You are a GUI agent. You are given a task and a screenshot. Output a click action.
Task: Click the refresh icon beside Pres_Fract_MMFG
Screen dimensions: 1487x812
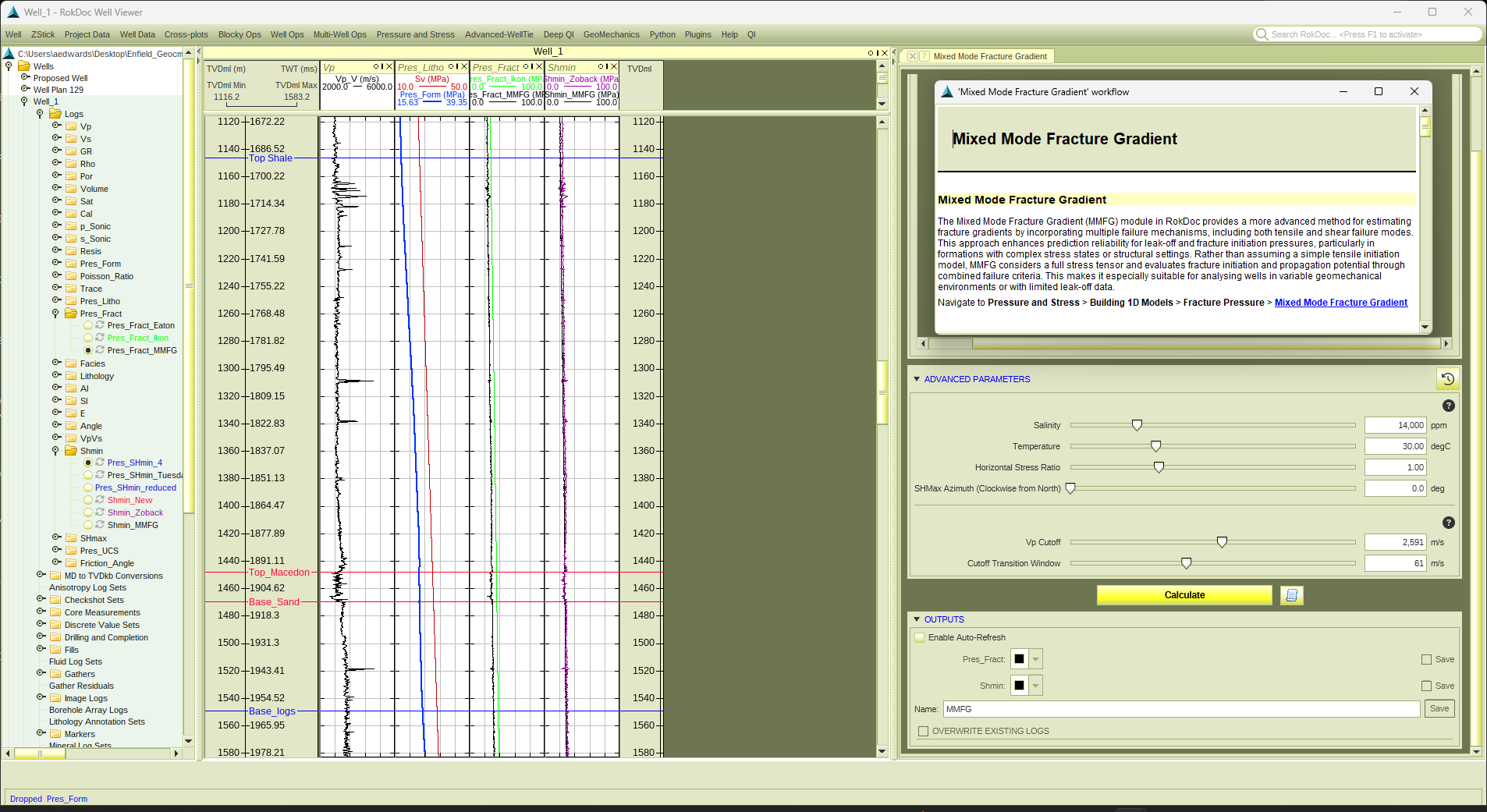pyautogui.click(x=100, y=350)
